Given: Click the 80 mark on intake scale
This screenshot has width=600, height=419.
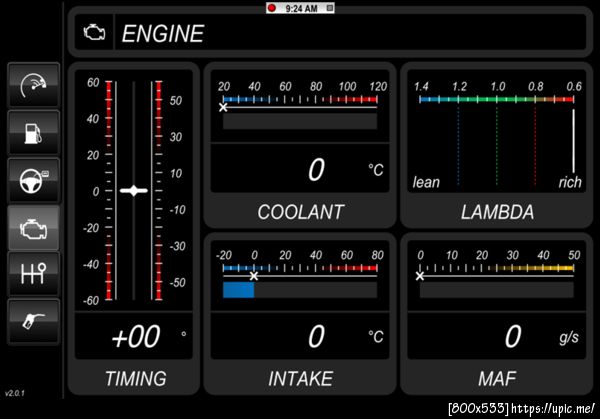Looking at the screenshot, I should [377, 255].
